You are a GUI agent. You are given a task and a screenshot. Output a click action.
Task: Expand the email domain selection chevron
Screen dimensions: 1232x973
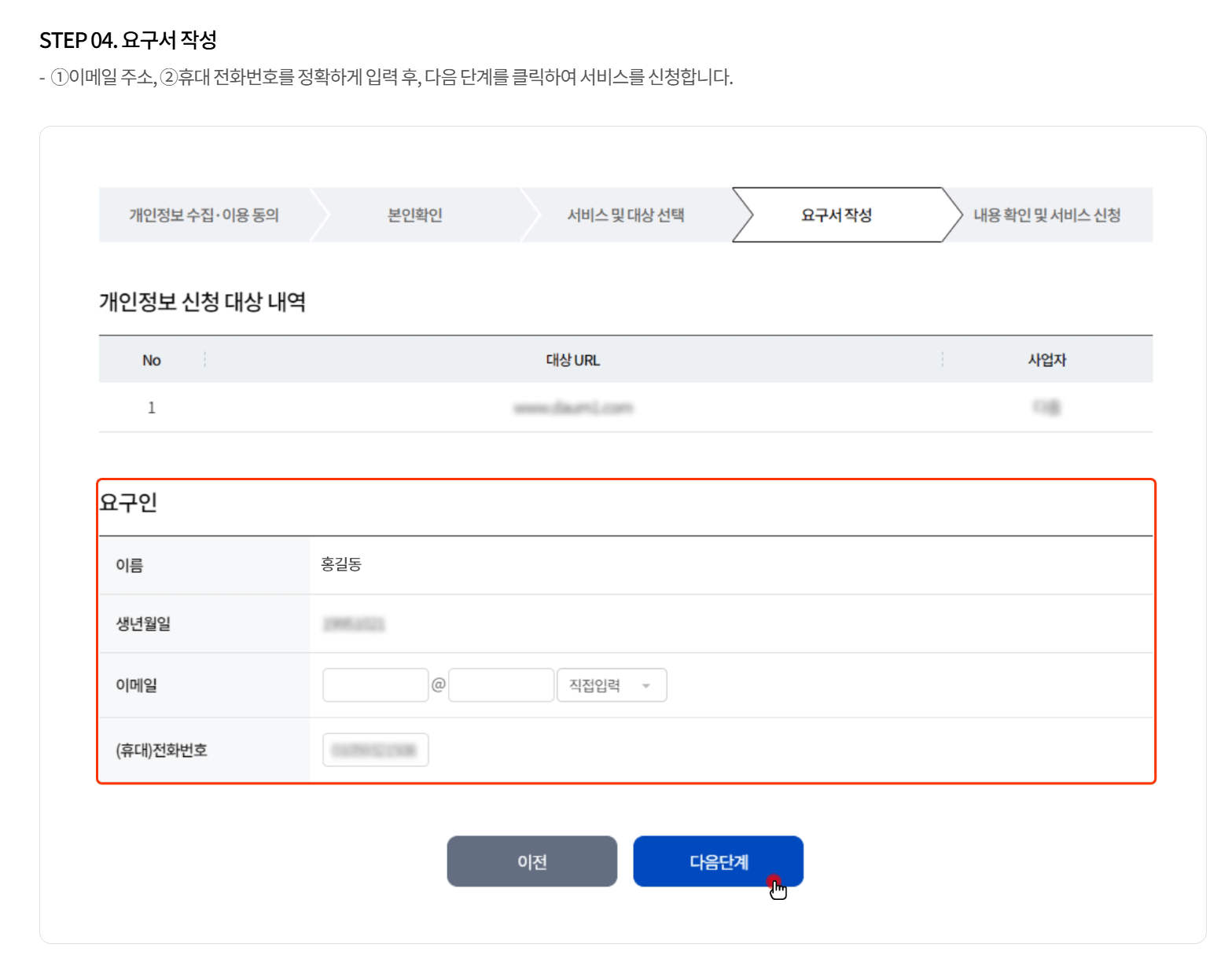(649, 685)
